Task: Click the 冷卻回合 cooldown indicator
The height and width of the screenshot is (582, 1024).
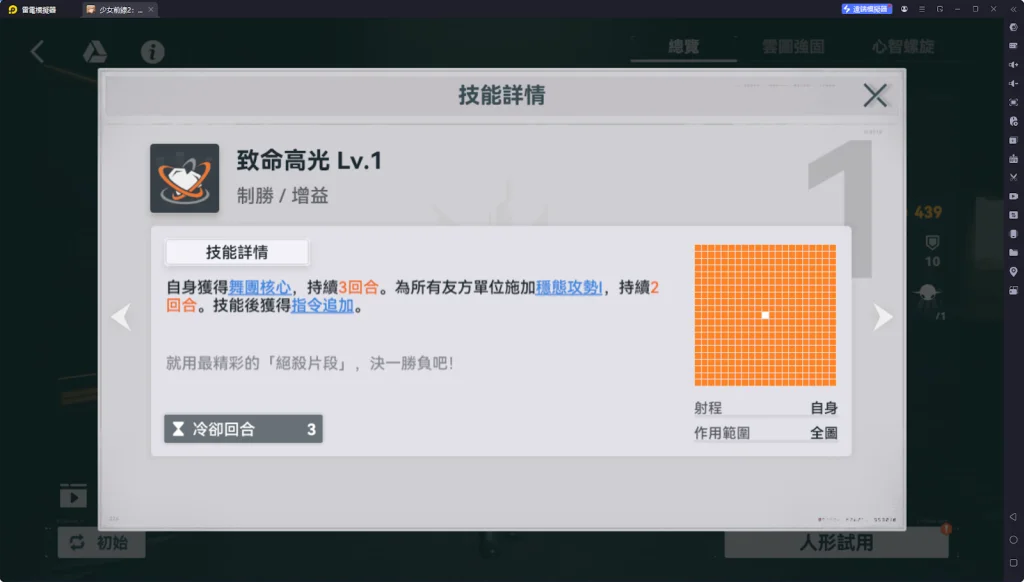Action: pos(243,429)
